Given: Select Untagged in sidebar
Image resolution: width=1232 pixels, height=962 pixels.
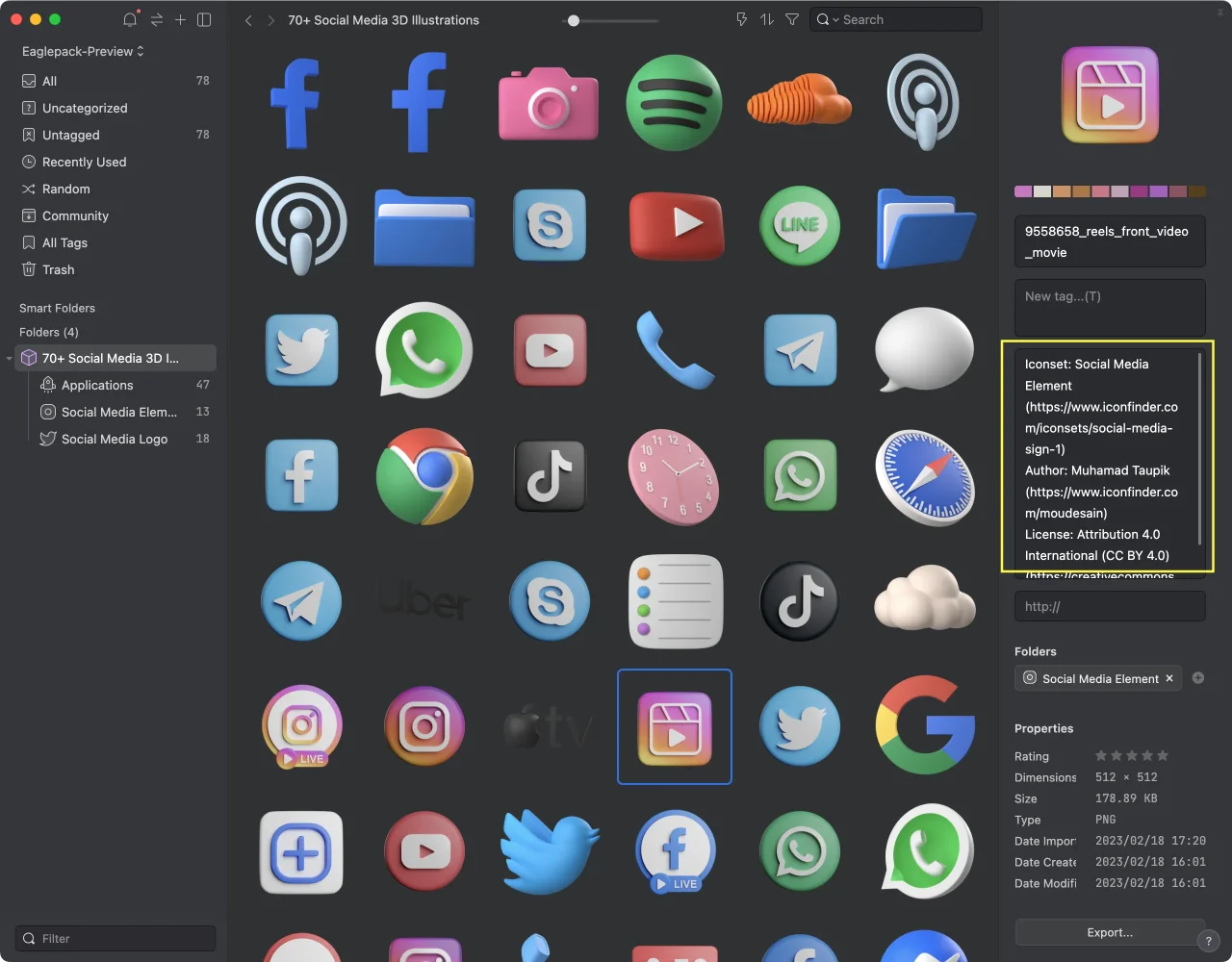Looking at the screenshot, I should pyautogui.click(x=115, y=135).
